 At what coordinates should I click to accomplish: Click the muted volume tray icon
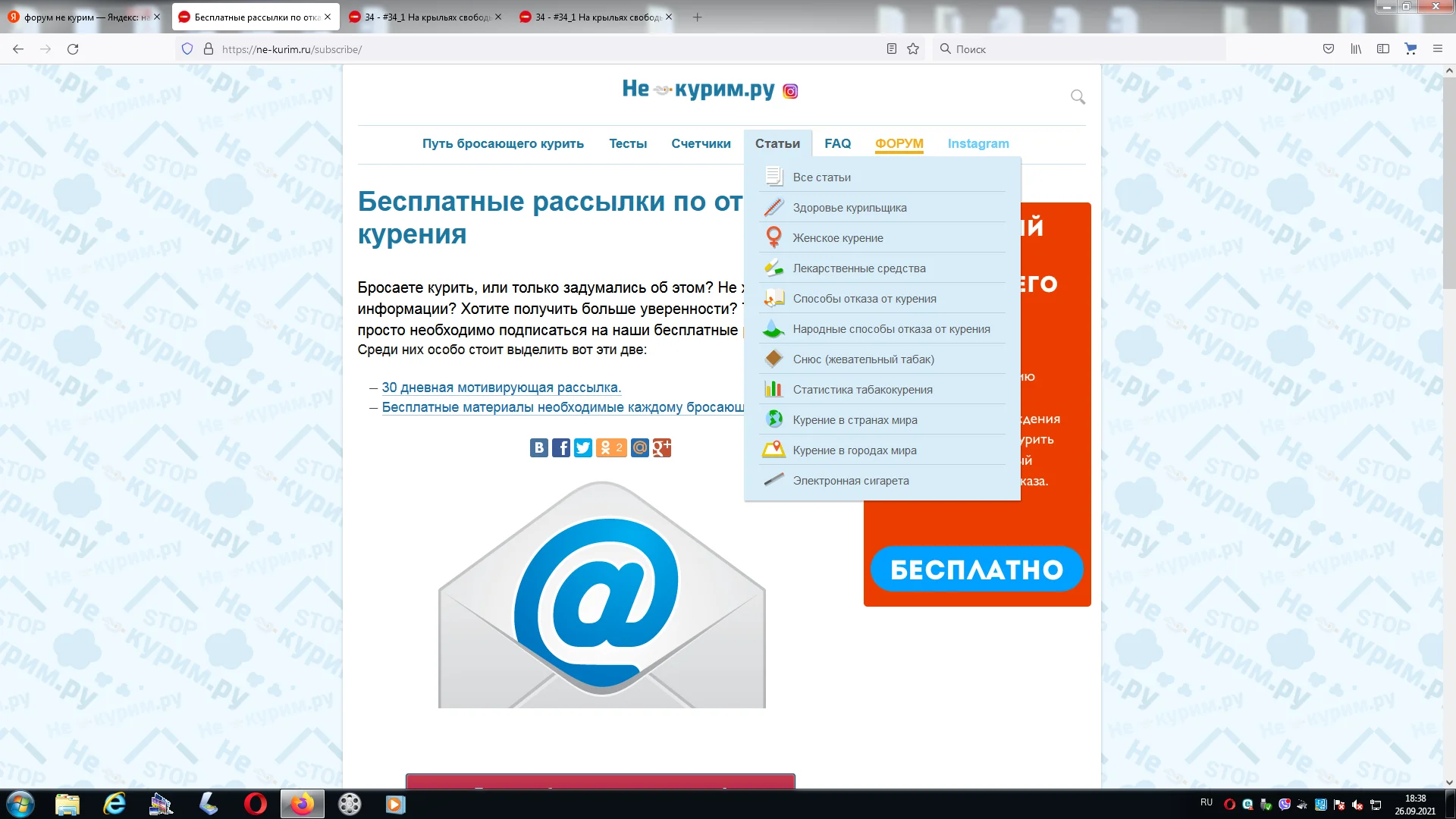click(x=1357, y=805)
